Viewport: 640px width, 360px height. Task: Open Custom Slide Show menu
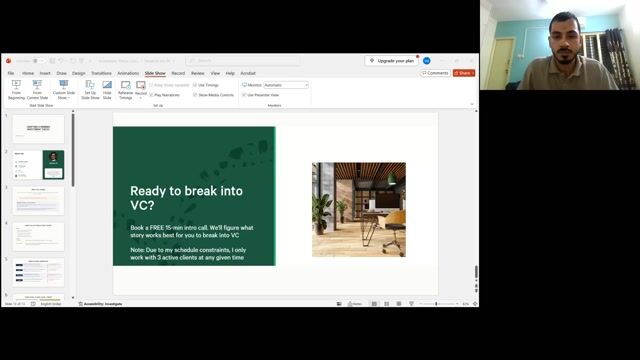pyautogui.click(x=64, y=90)
